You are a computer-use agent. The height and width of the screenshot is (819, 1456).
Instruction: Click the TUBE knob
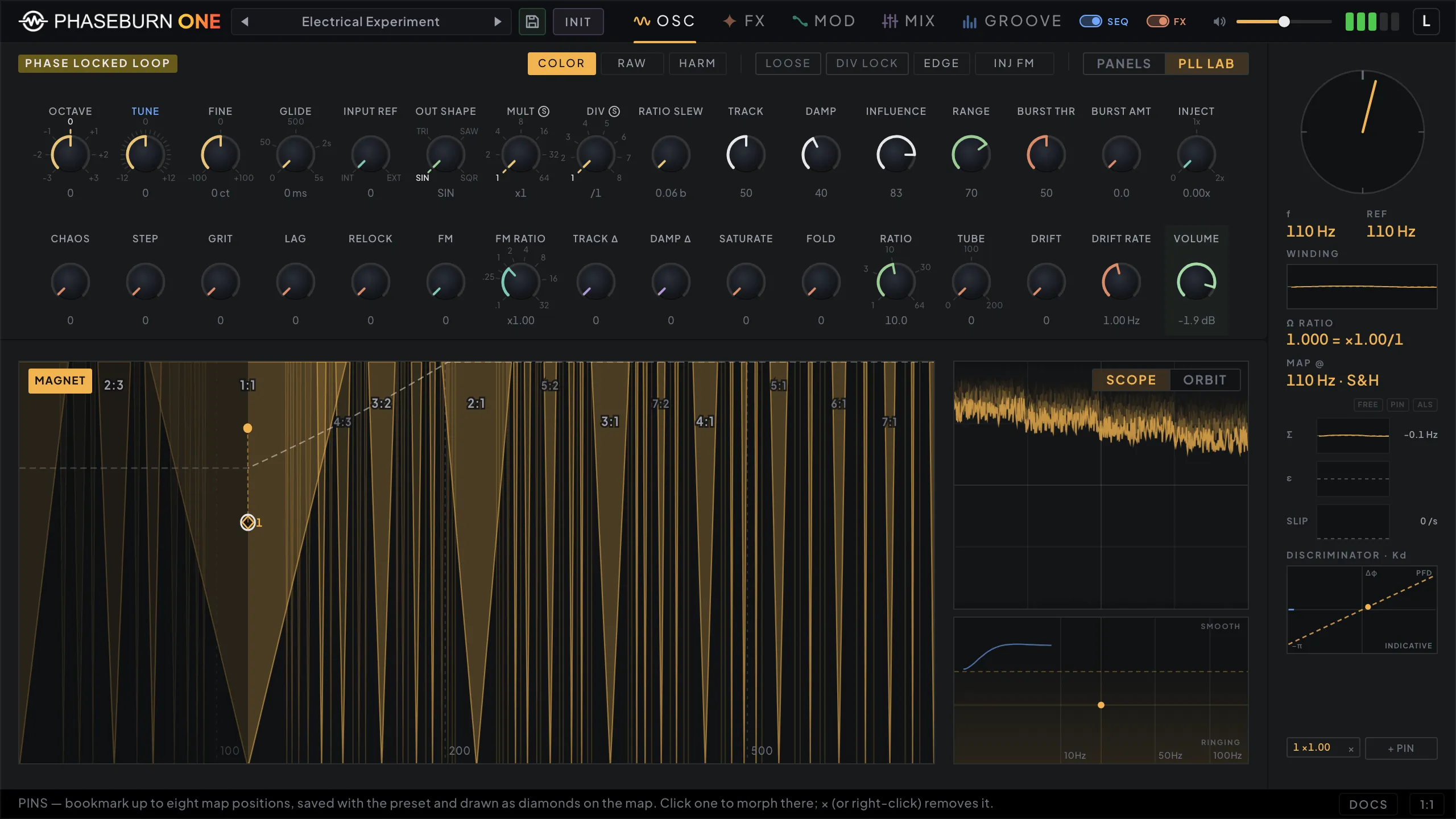pos(971,282)
